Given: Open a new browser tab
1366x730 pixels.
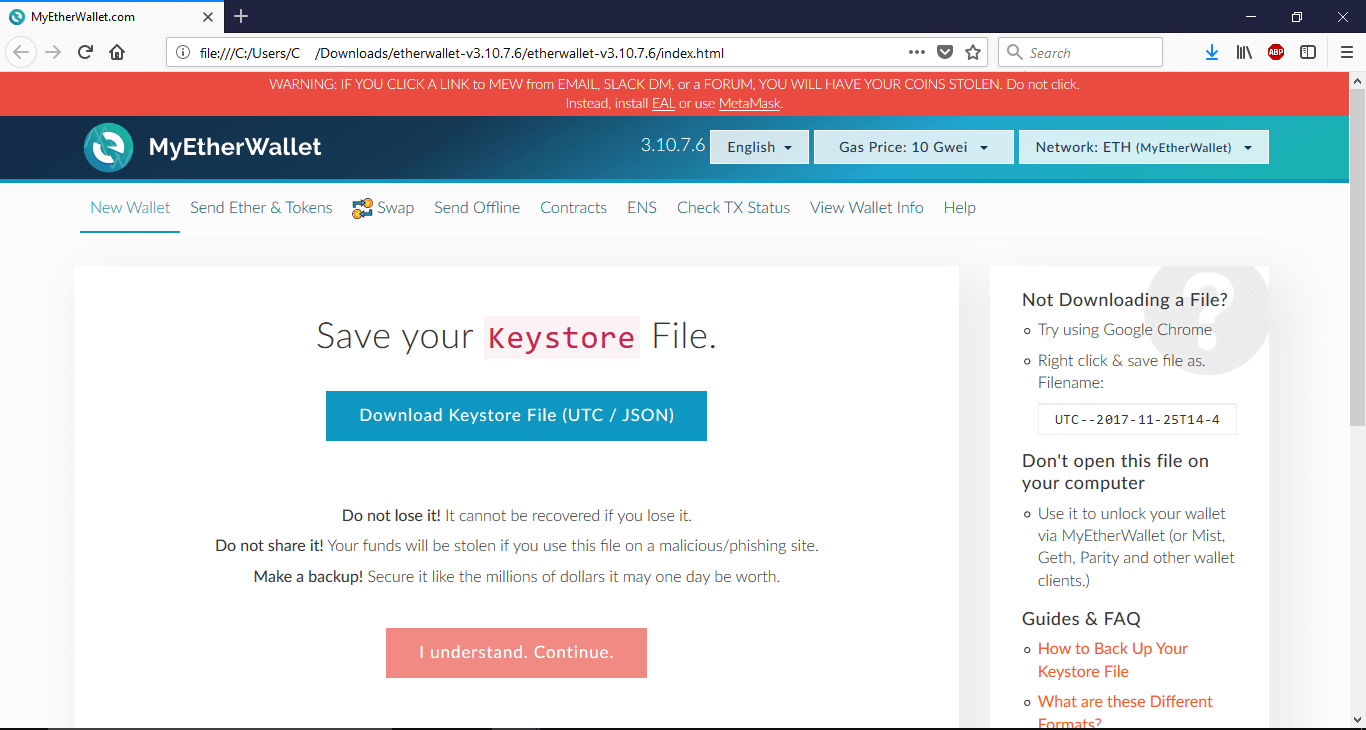Looking at the screenshot, I should click(241, 16).
